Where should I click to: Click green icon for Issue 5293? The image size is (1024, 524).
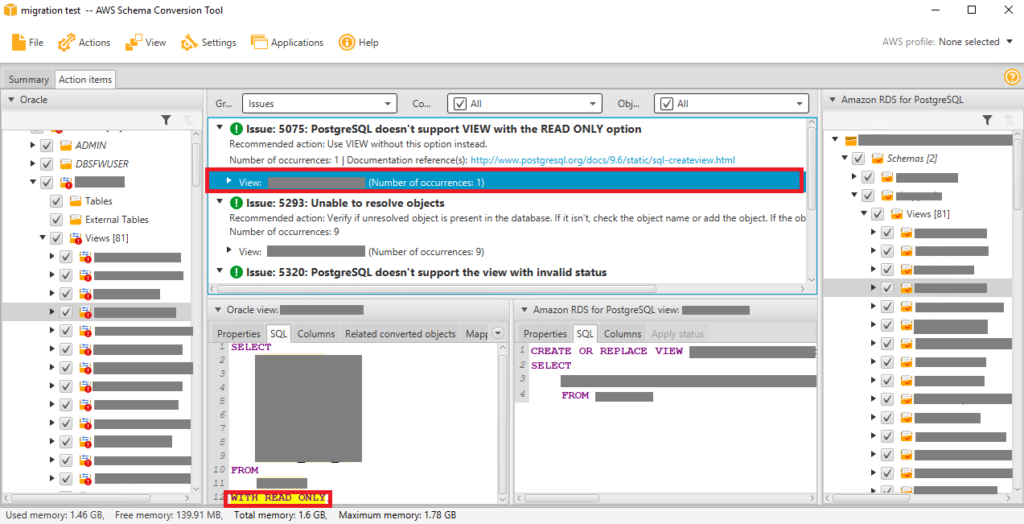tap(236, 203)
